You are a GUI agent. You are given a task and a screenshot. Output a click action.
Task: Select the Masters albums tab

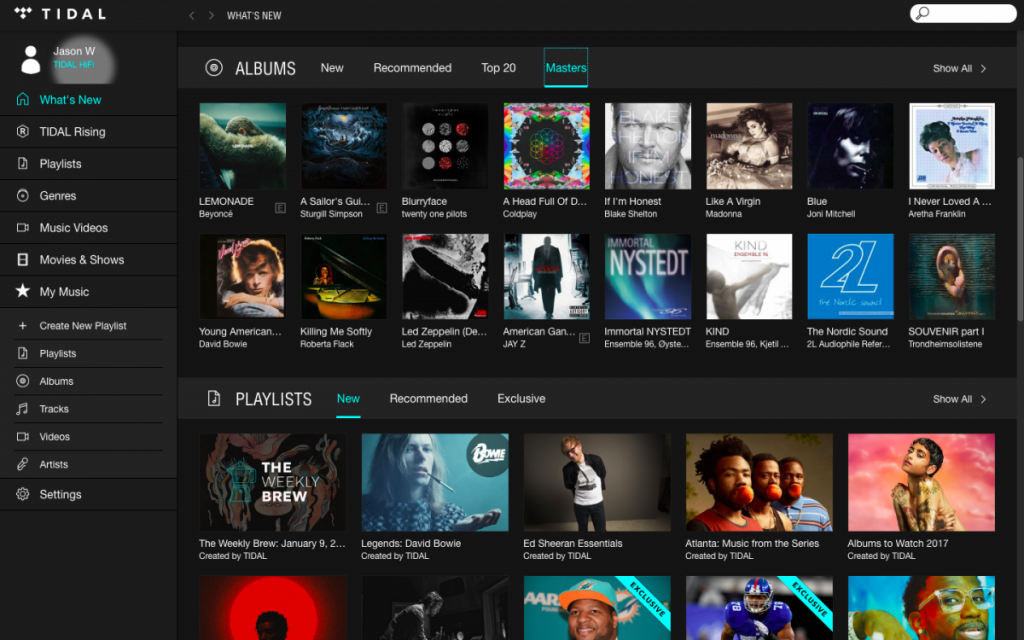pyautogui.click(x=566, y=67)
